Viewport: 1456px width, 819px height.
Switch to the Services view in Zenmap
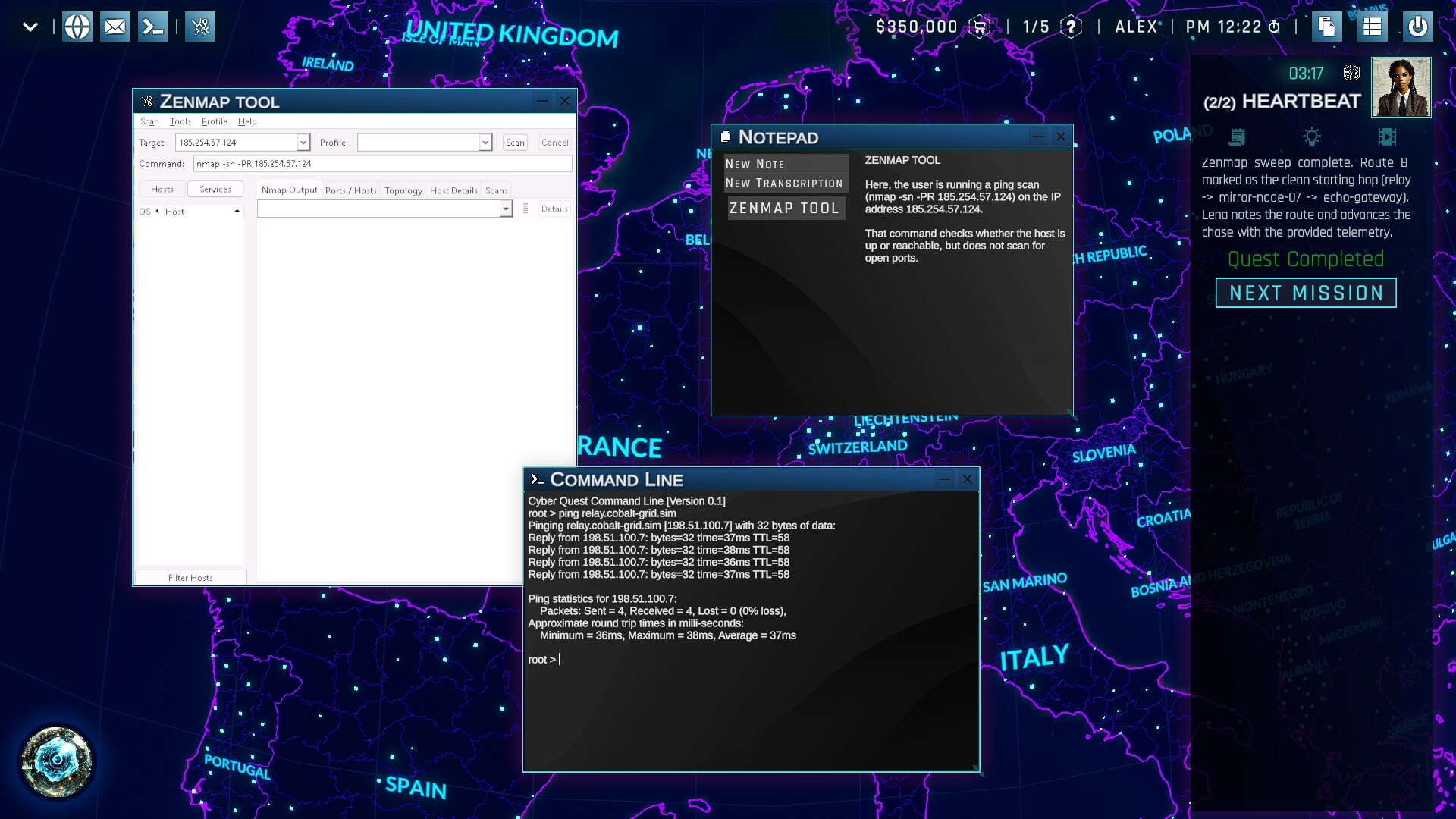point(215,189)
